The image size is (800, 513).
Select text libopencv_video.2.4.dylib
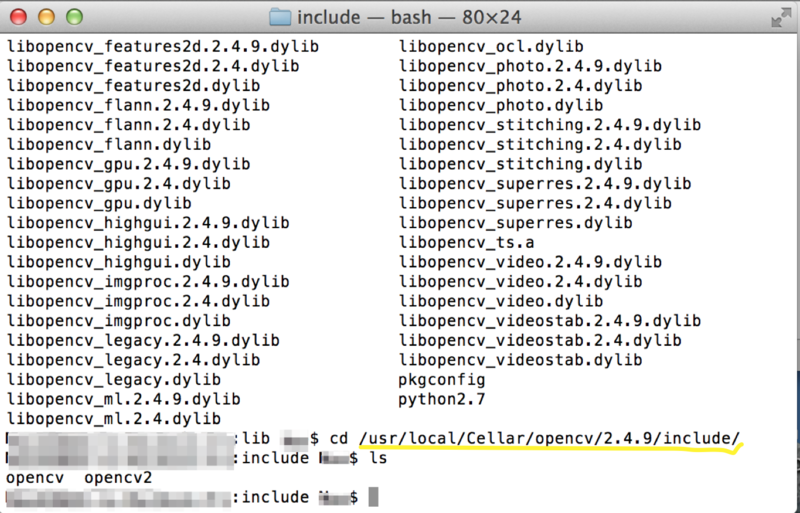click(520, 282)
